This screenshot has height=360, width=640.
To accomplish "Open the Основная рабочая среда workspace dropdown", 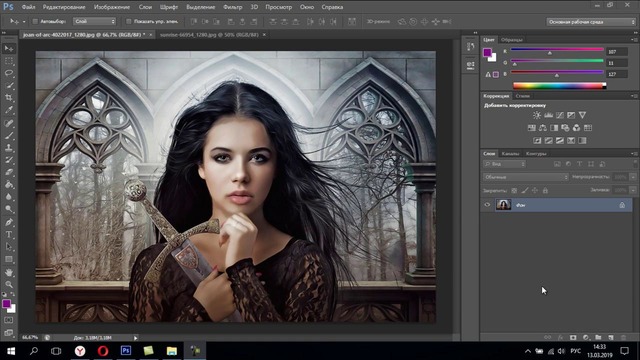I will tap(591, 22).
